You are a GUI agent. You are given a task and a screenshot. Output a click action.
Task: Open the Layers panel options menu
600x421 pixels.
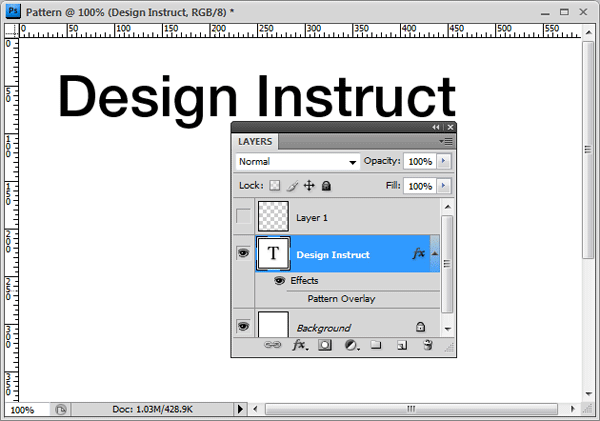coord(446,142)
